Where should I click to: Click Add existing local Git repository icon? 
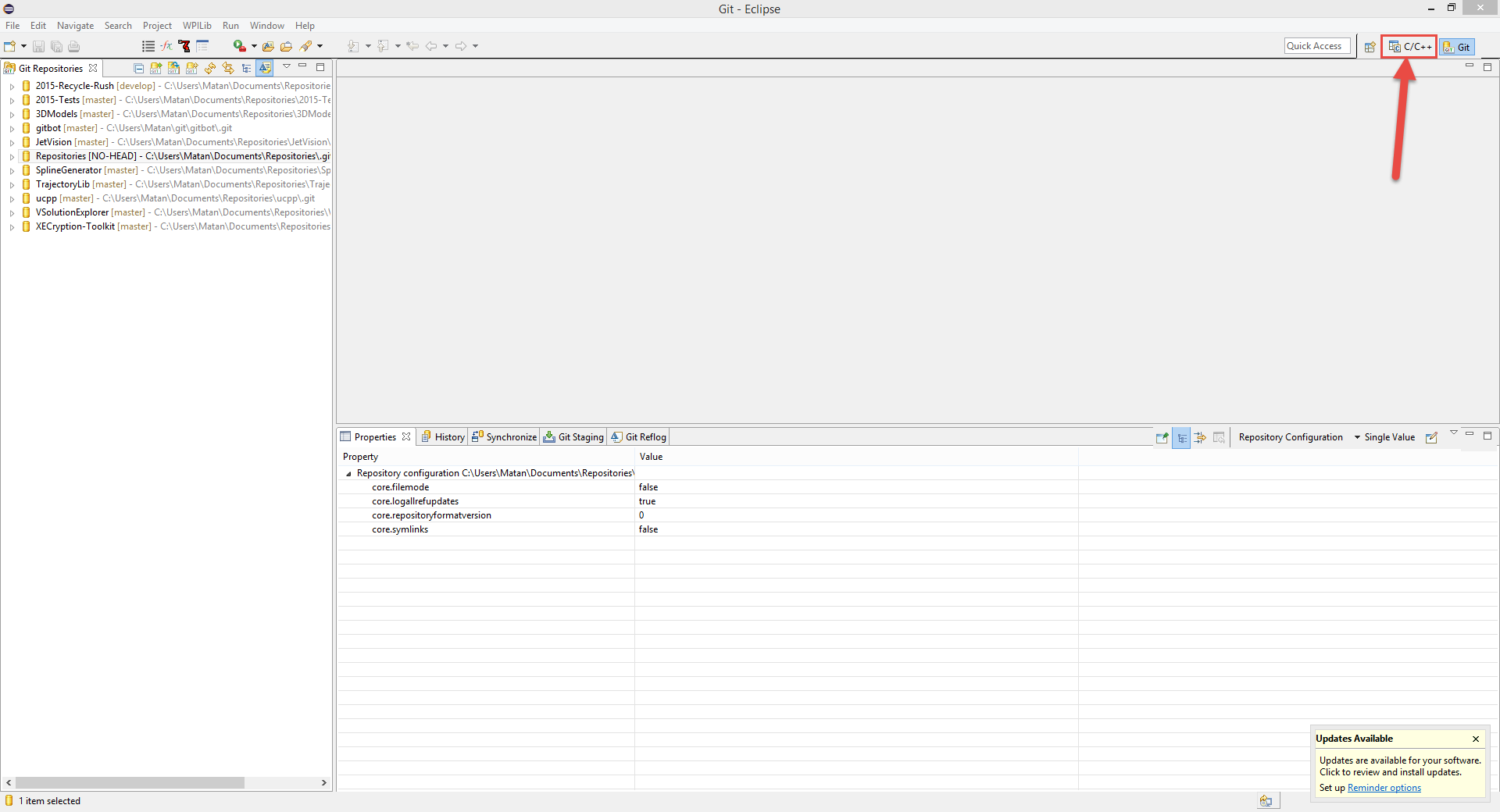tap(156, 68)
